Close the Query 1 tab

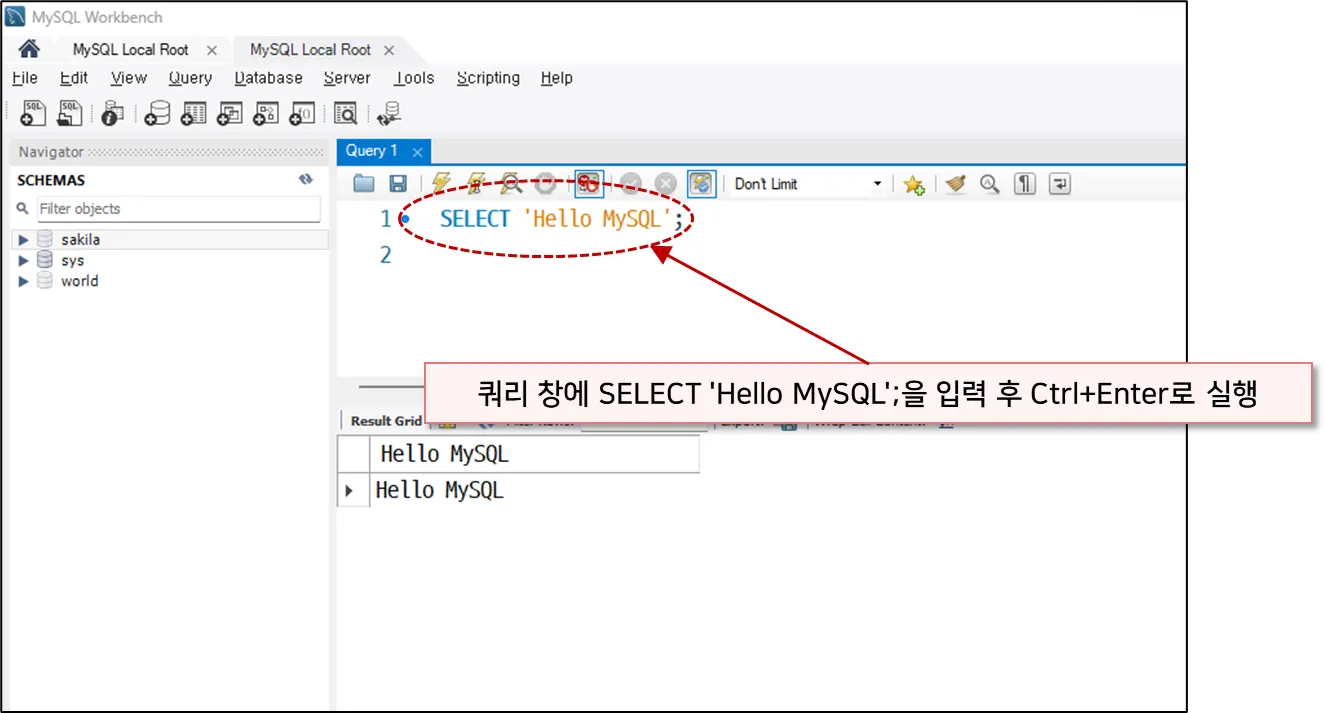pyautogui.click(x=418, y=152)
